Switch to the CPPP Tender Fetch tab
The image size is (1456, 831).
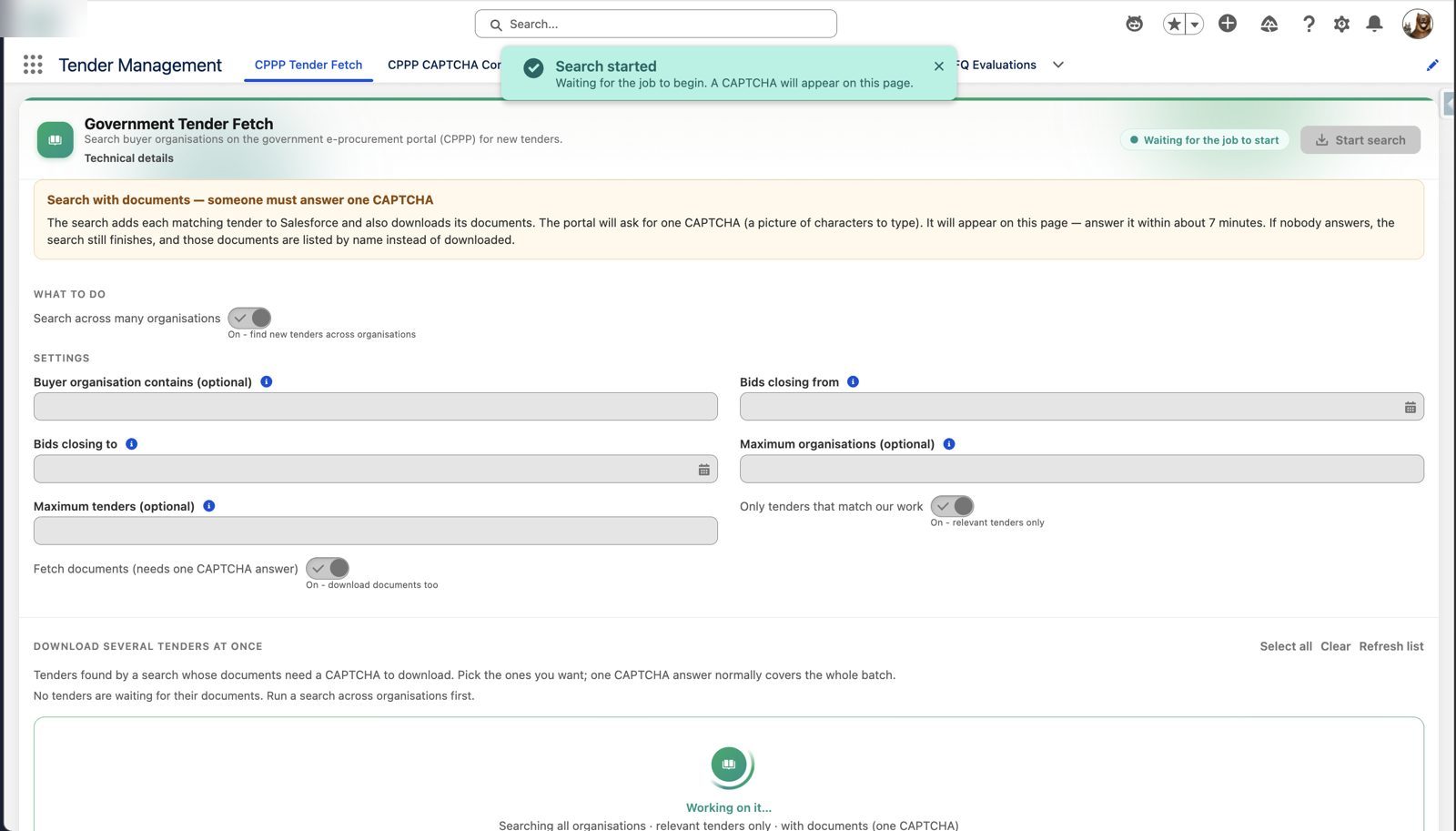[308, 65]
